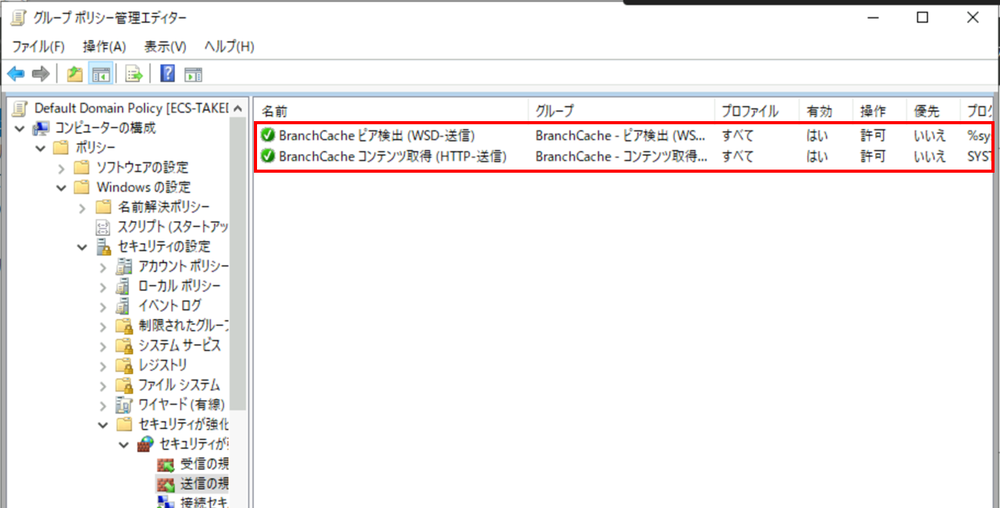The width and height of the screenshot is (1000, 508).
Task: Click the export list toolbar icon
Action: pos(134,74)
